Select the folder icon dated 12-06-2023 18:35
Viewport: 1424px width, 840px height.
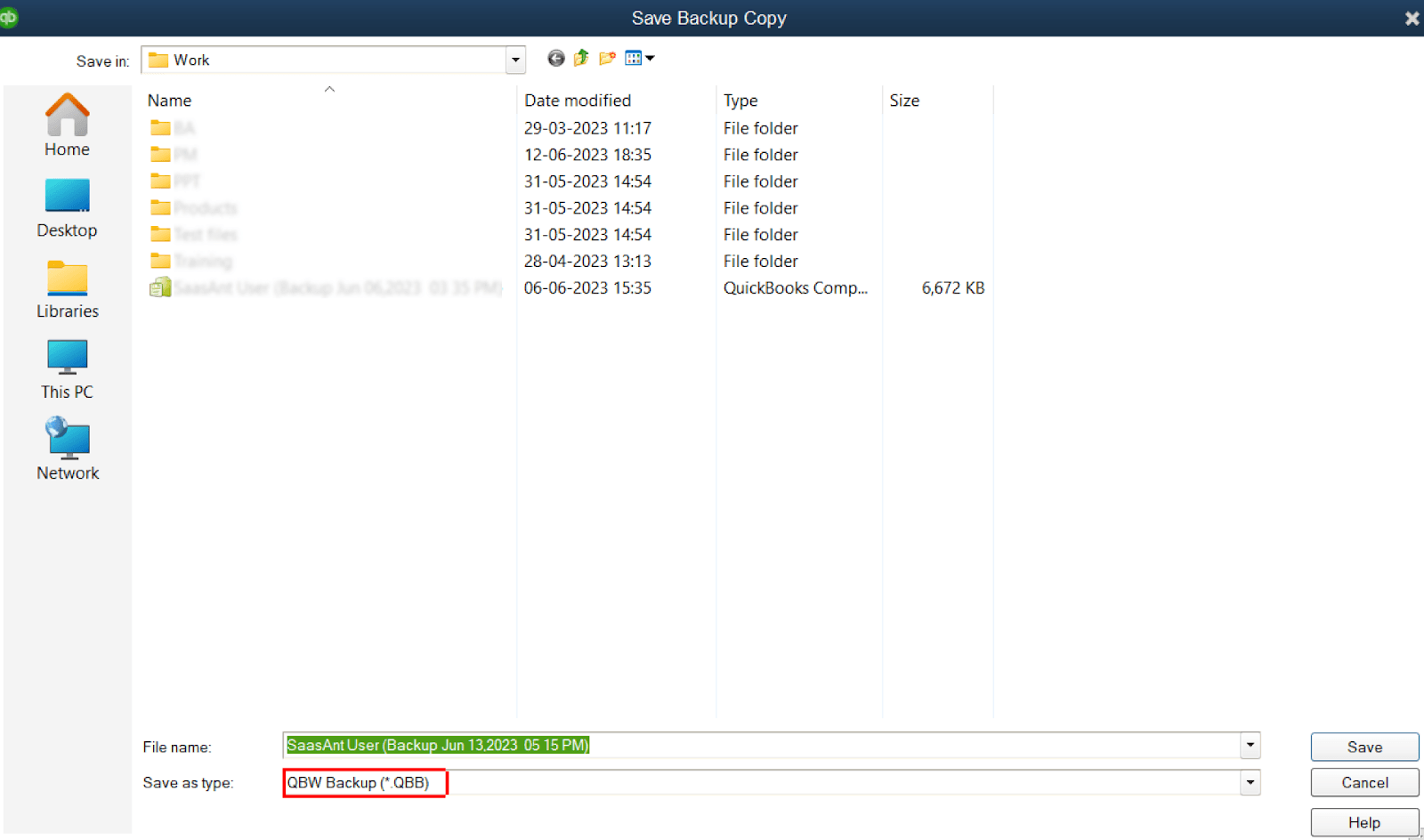click(x=160, y=155)
